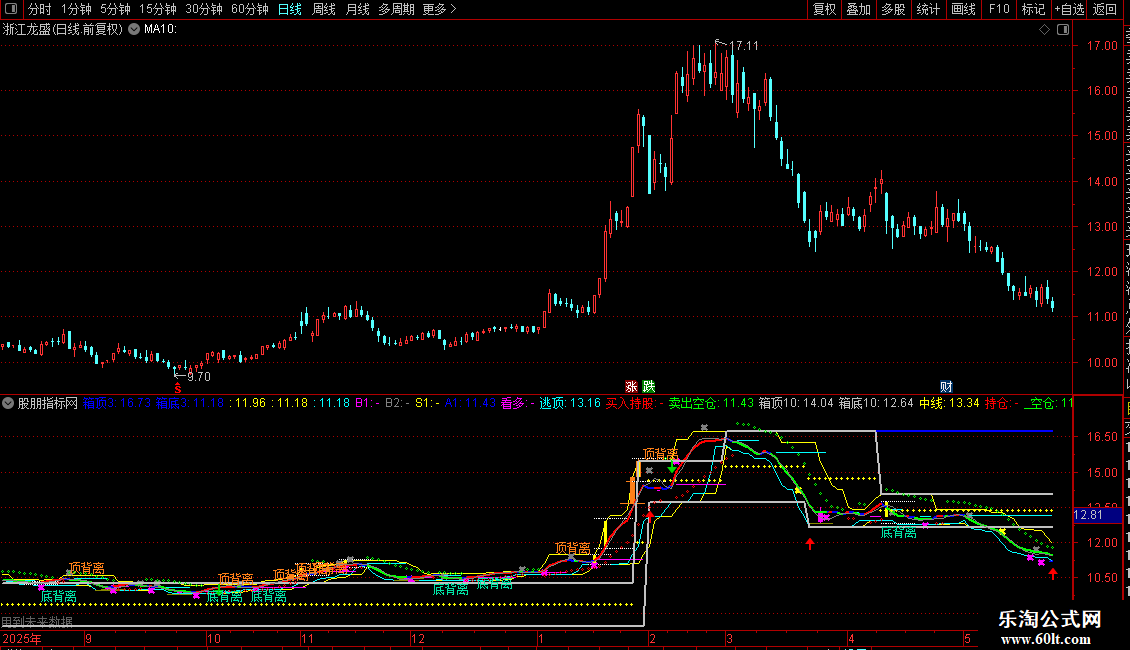1130x650 pixels.
Task: Click the 用到未来数据 warning text
Action: (x=37, y=621)
